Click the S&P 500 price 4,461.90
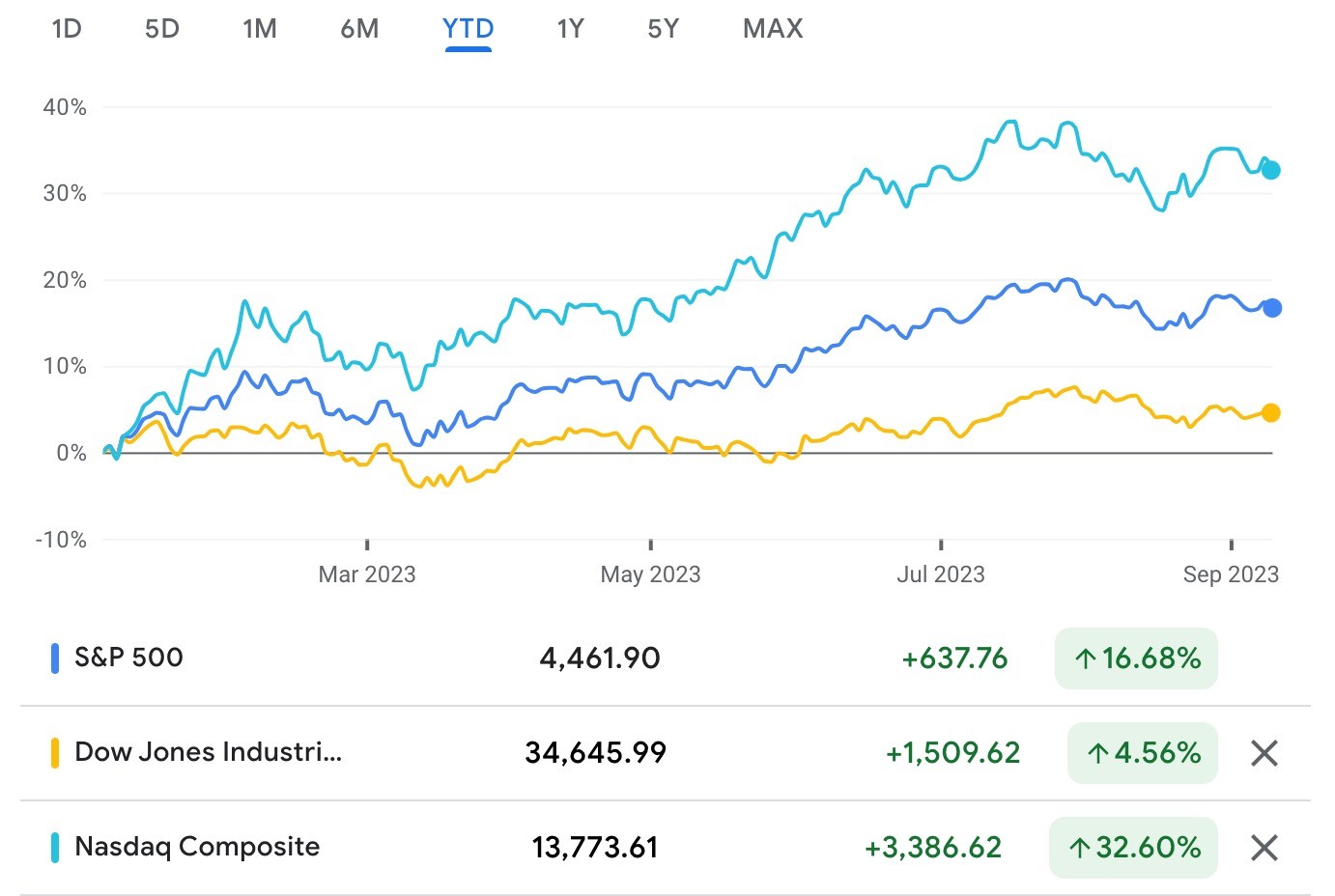The image size is (1335, 896). (x=600, y=658)
